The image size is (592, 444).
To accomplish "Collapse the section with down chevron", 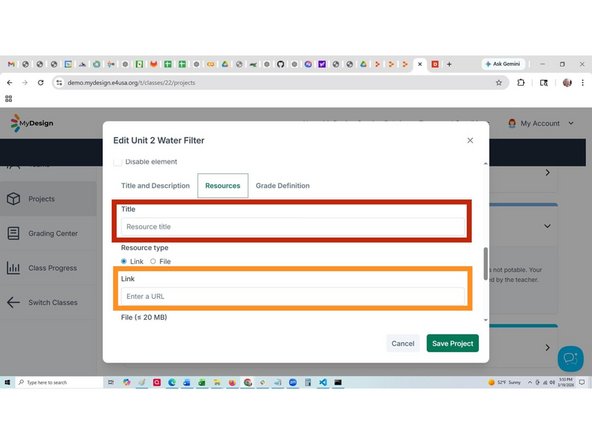I will click(x=547, y=226).
